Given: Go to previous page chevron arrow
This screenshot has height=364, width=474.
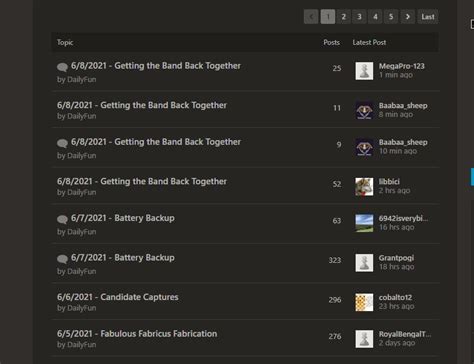Looking at the screenshot, I should 311,17.
